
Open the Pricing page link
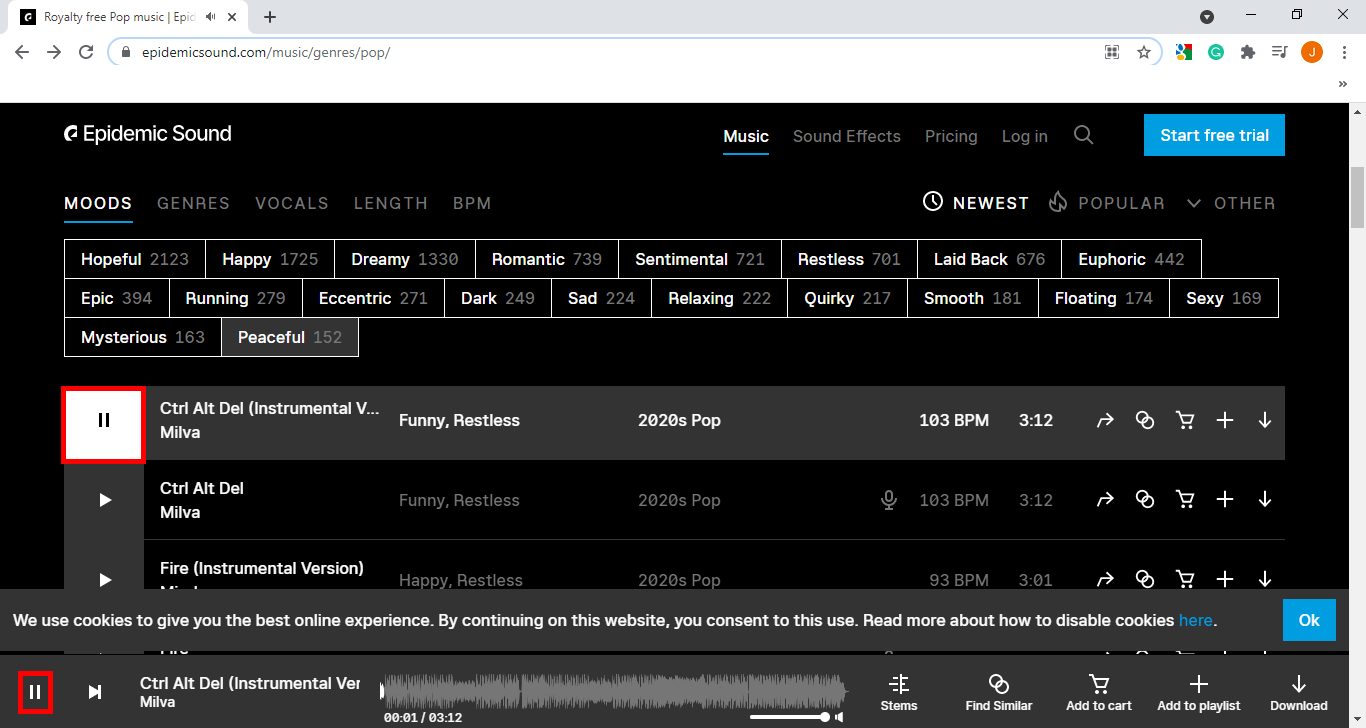point(951,136)
